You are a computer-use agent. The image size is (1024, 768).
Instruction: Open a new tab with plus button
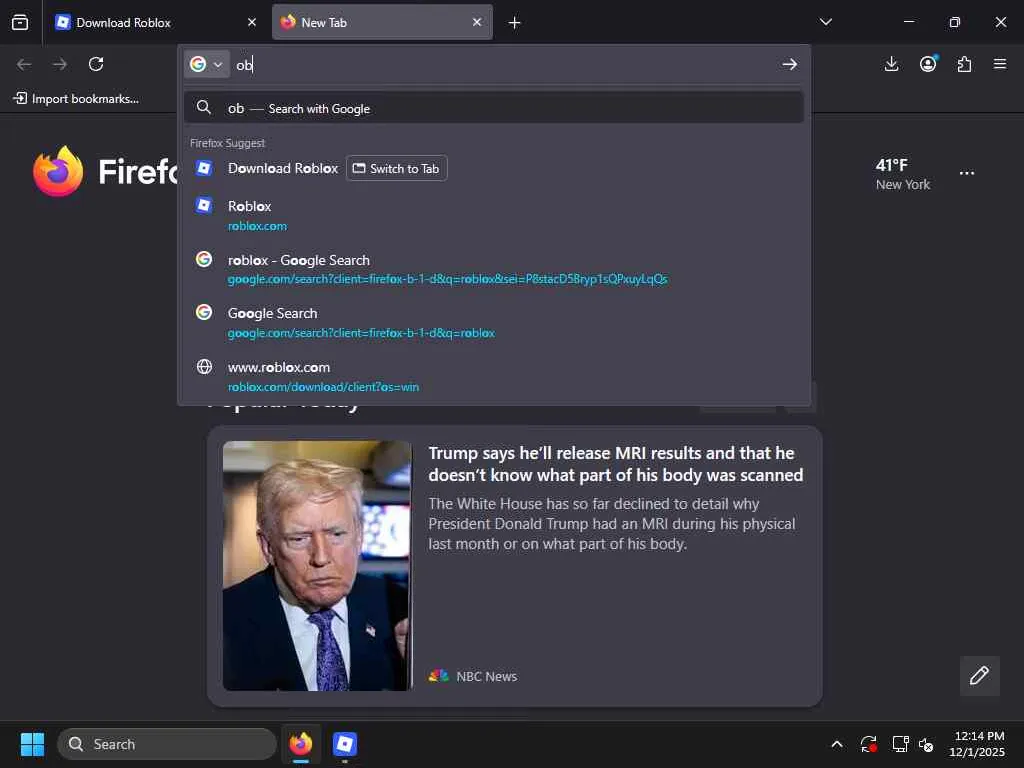pyautogui.click(x=515, y=23)
